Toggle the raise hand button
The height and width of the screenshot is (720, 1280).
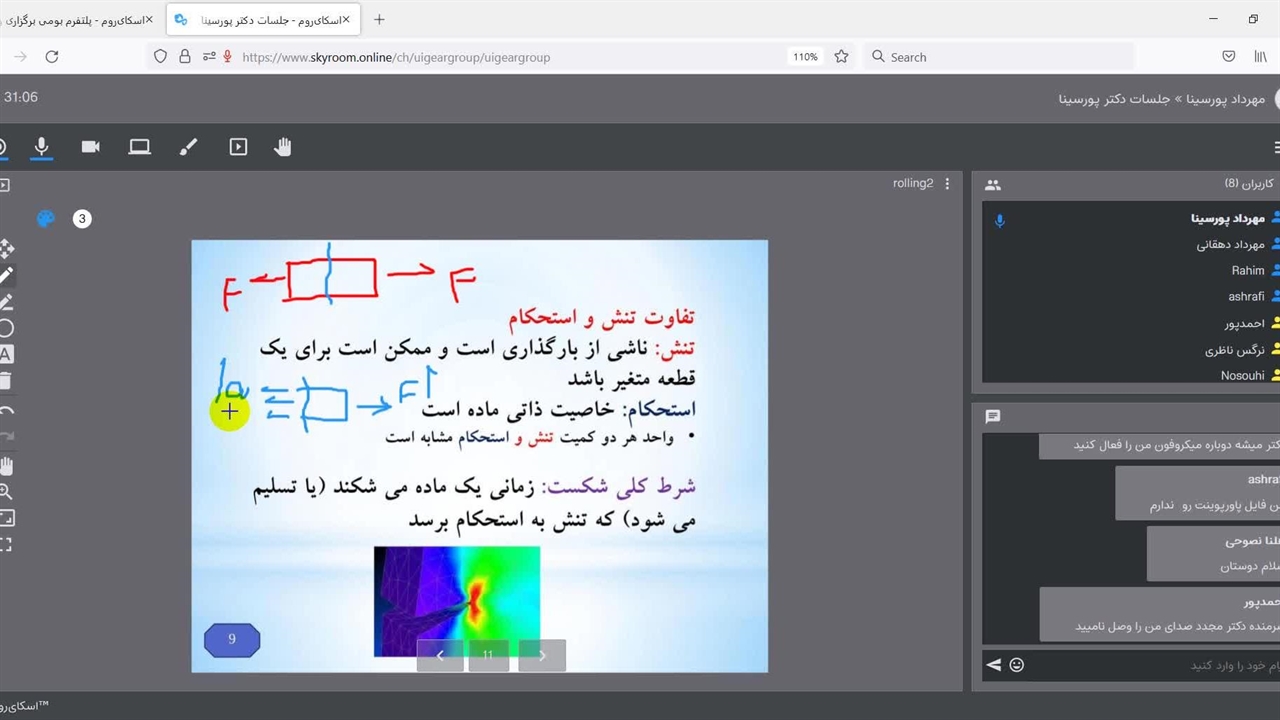coord(283,147)
